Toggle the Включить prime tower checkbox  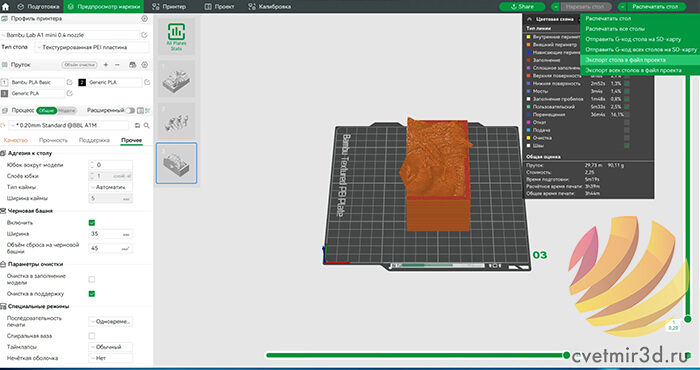92,223
